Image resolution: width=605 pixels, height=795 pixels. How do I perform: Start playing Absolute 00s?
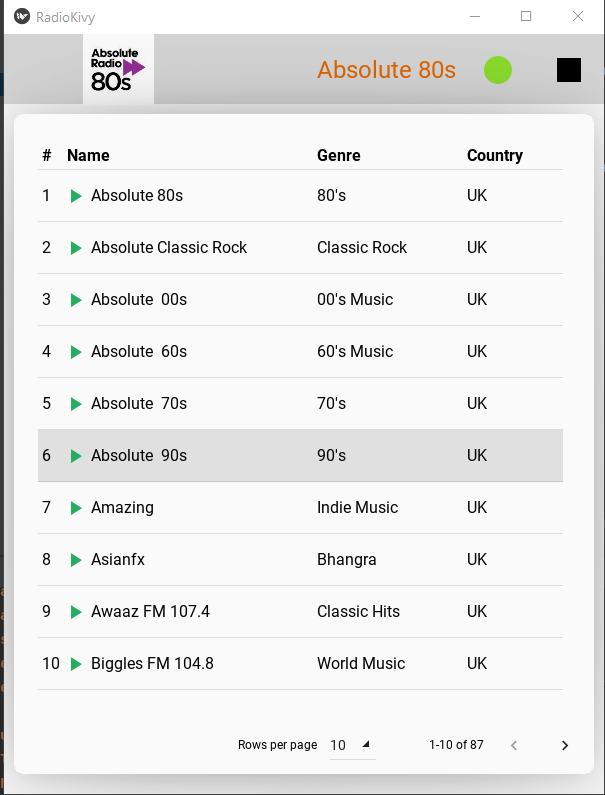(76, 300)
